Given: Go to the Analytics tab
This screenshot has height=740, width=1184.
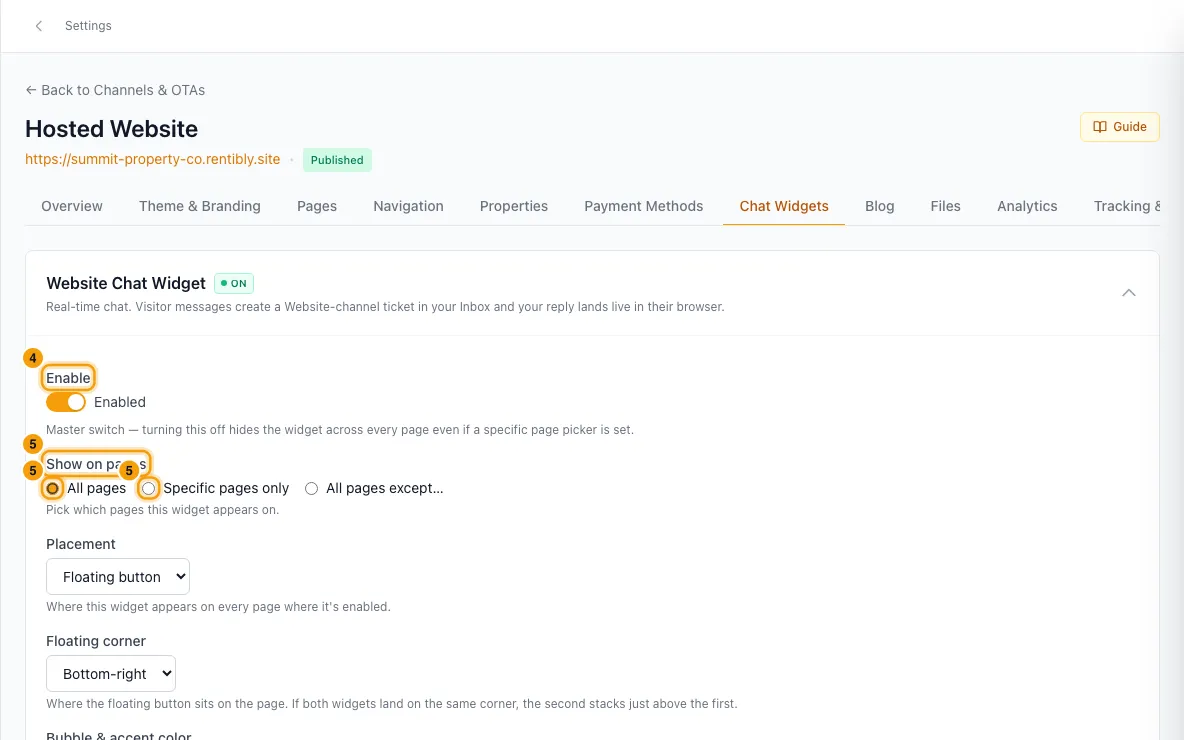Looking at the screenshot, I should click(x=1027, y=206).
